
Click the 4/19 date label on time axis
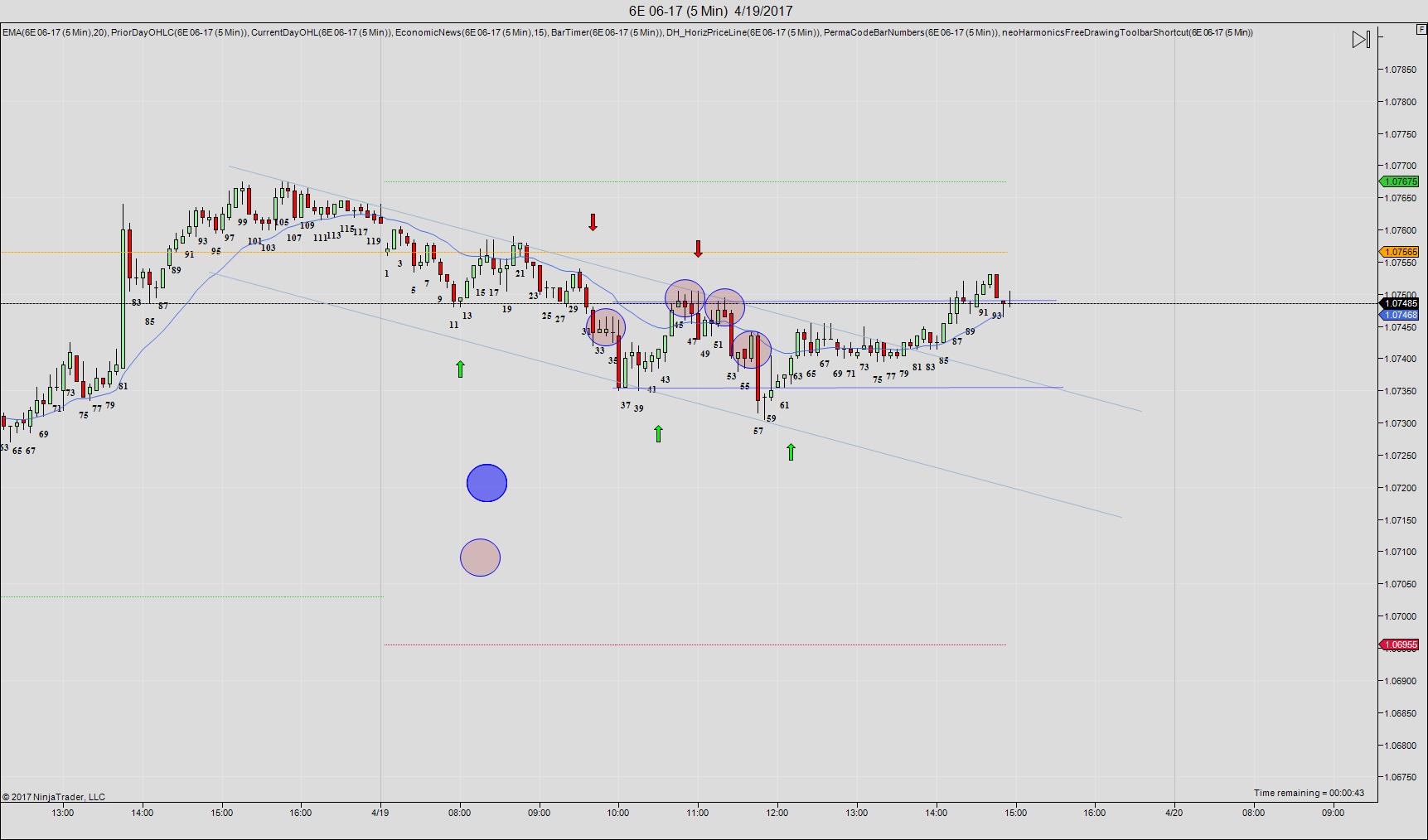(380, 813)
